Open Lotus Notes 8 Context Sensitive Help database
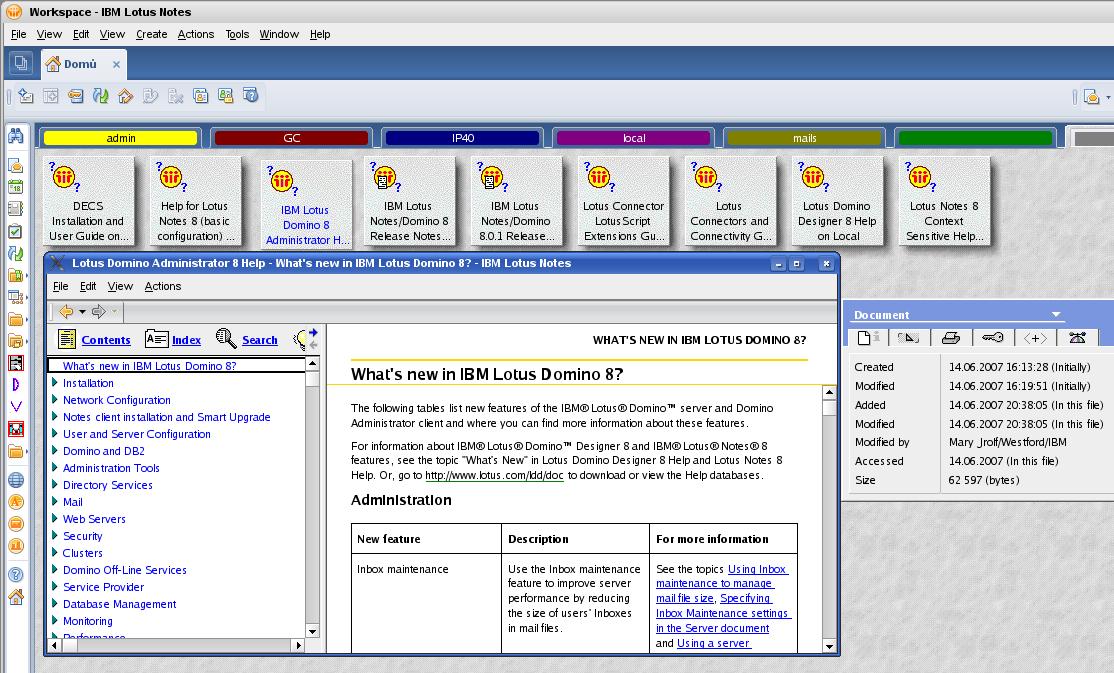 (944, 201)
